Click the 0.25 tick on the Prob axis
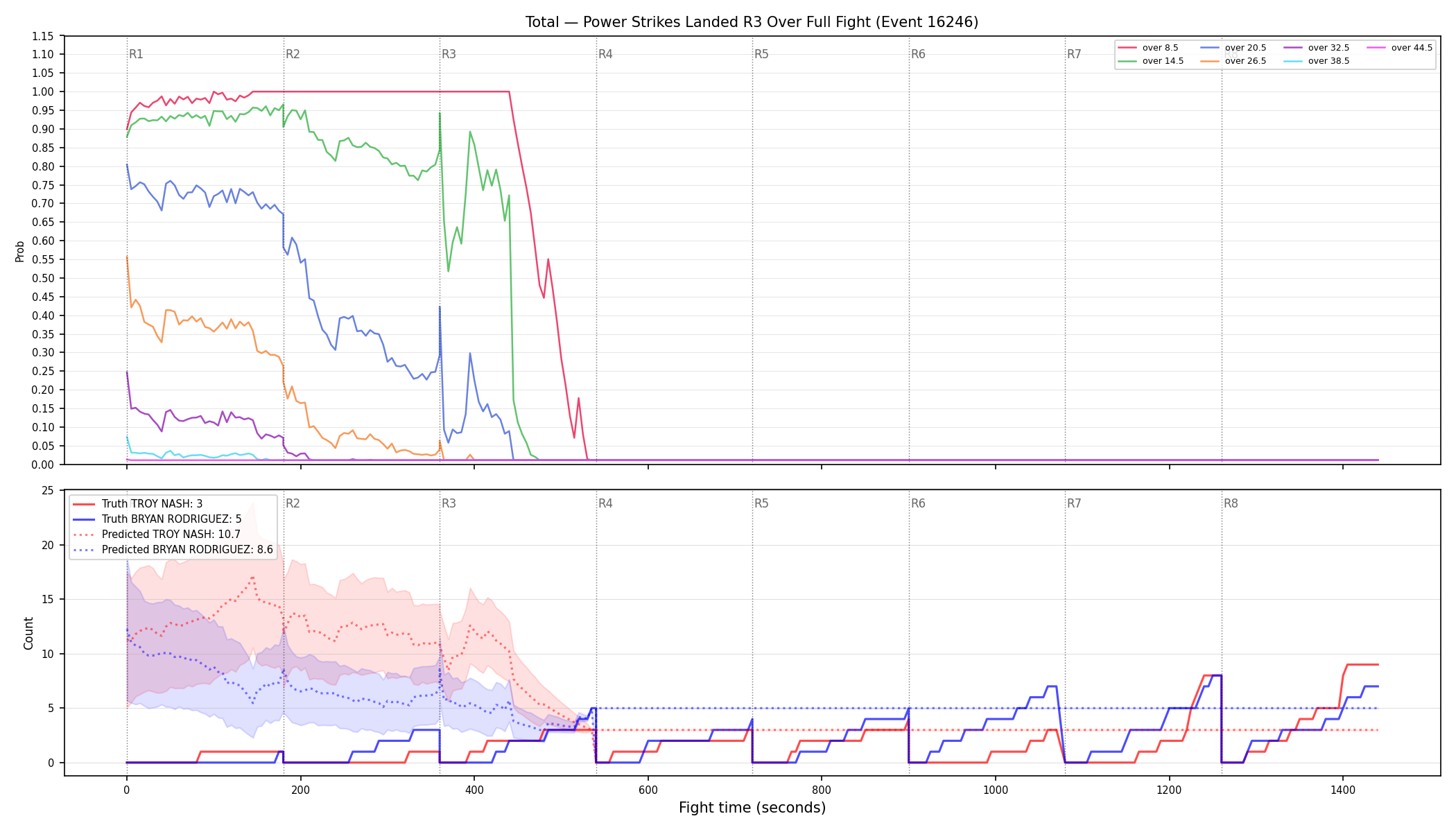This screenshot has width=1456, height=832. 43,371
